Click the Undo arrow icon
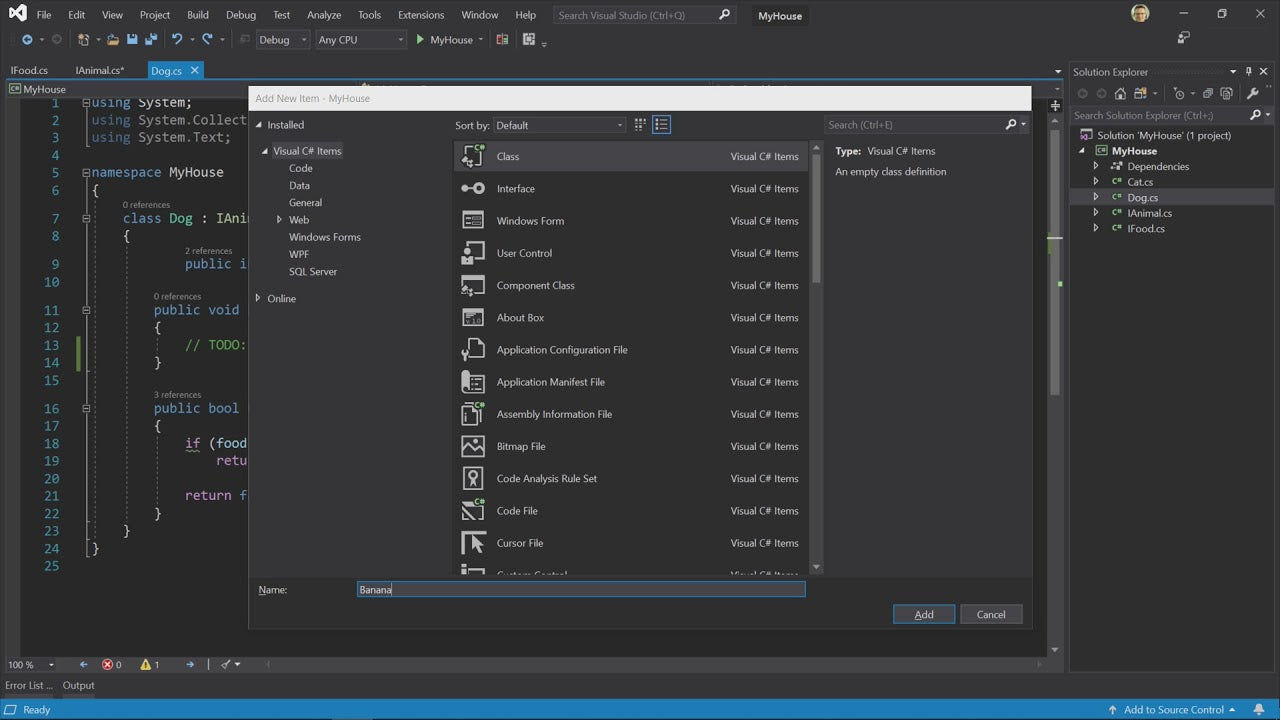This screenshot has height=720, width=1280. click(x=177, y=40)
